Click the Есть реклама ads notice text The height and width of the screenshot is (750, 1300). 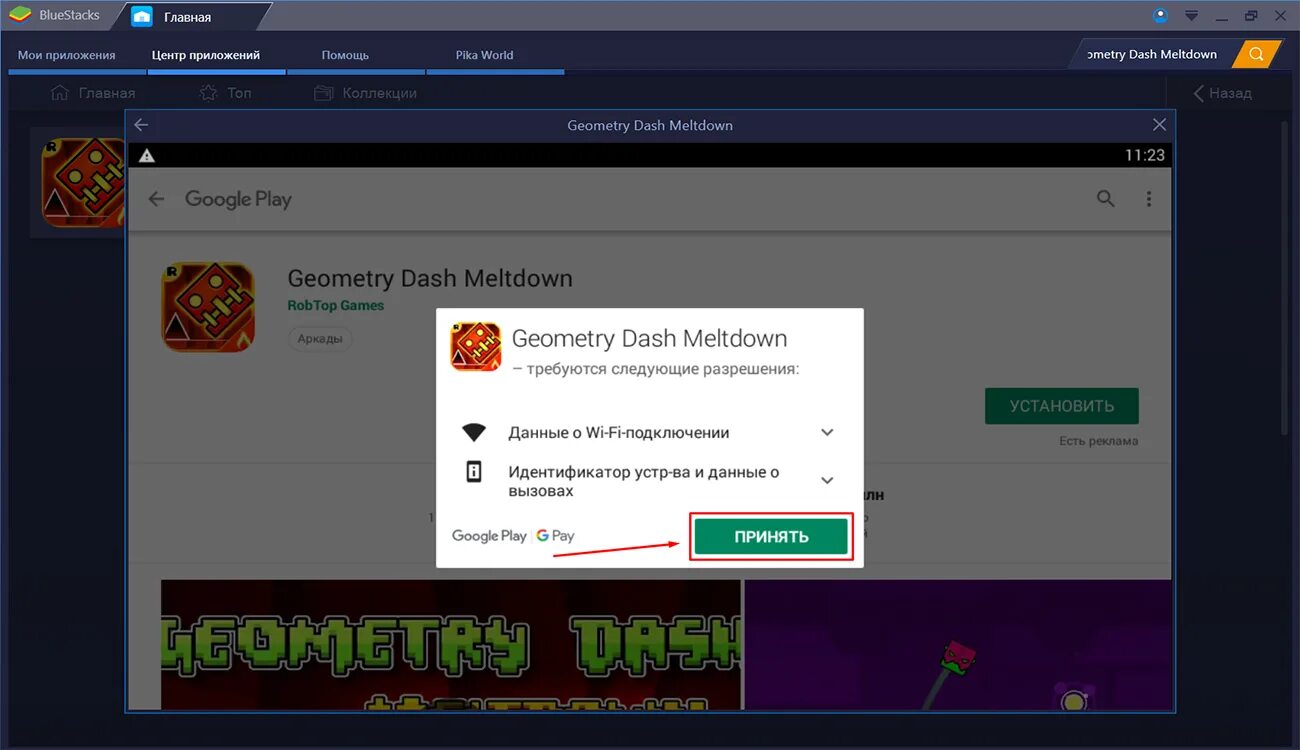pos(1099,441)
